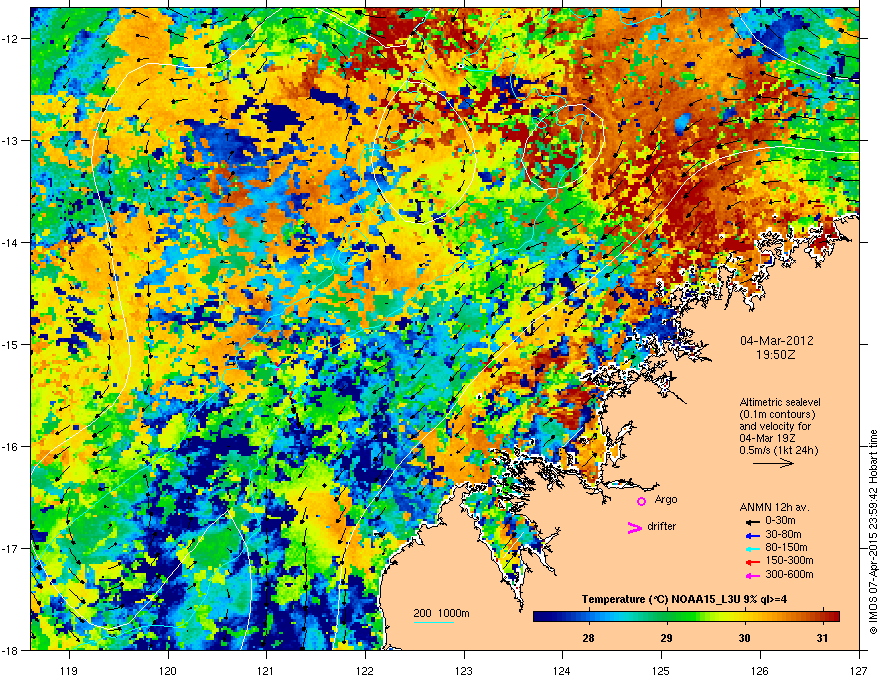Click the longitude axis label 125
Screen dimensions: 880x680
pos(661,670)
